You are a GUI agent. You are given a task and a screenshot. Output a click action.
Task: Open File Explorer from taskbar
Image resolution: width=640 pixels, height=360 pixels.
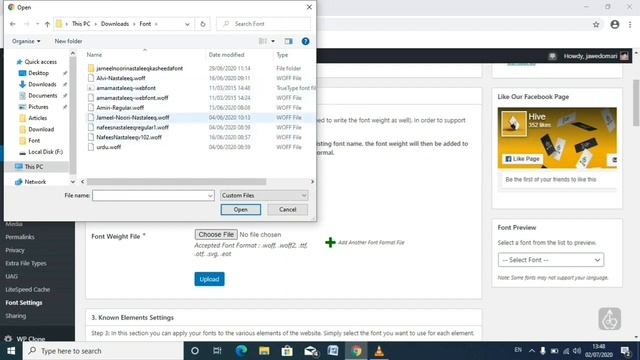click(264, 351)
